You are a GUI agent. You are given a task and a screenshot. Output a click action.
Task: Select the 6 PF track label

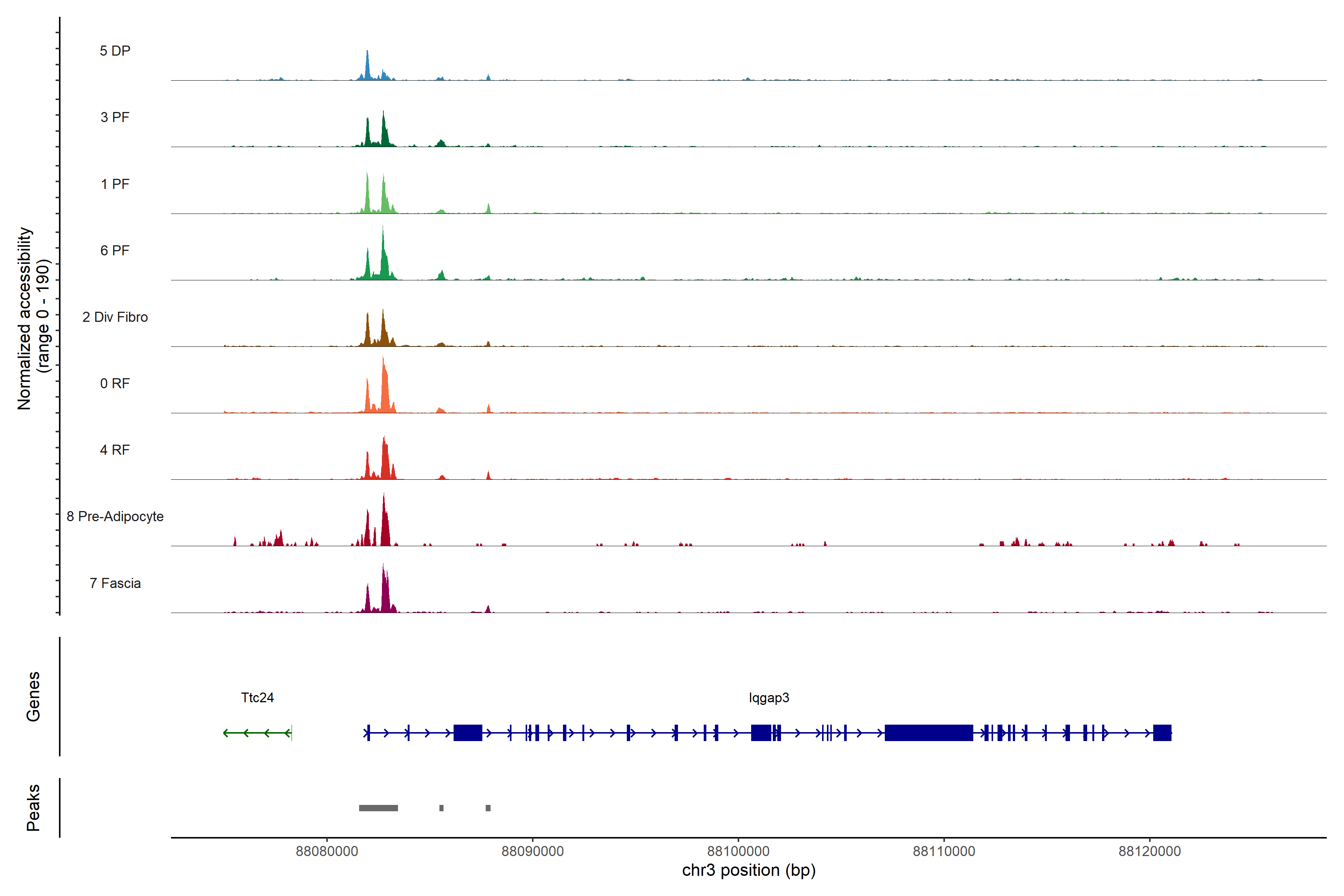(115, 250)
